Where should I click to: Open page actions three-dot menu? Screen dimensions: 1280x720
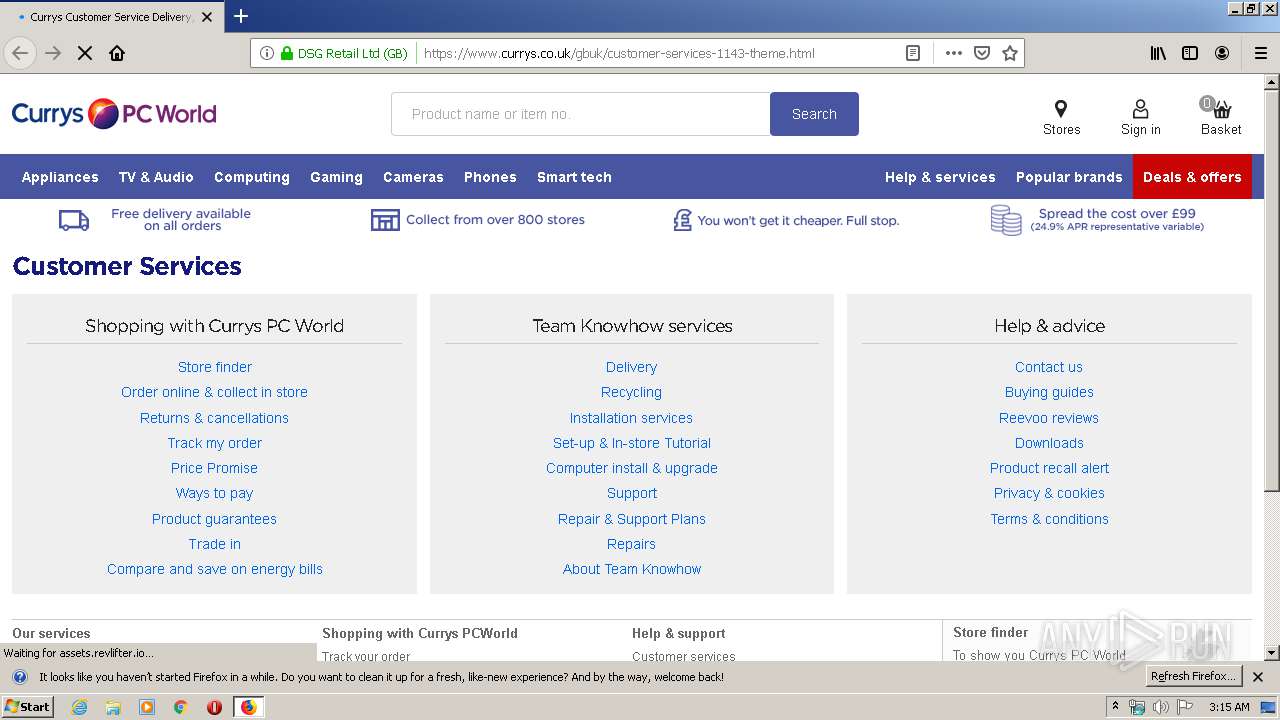[x=953, y=53]
